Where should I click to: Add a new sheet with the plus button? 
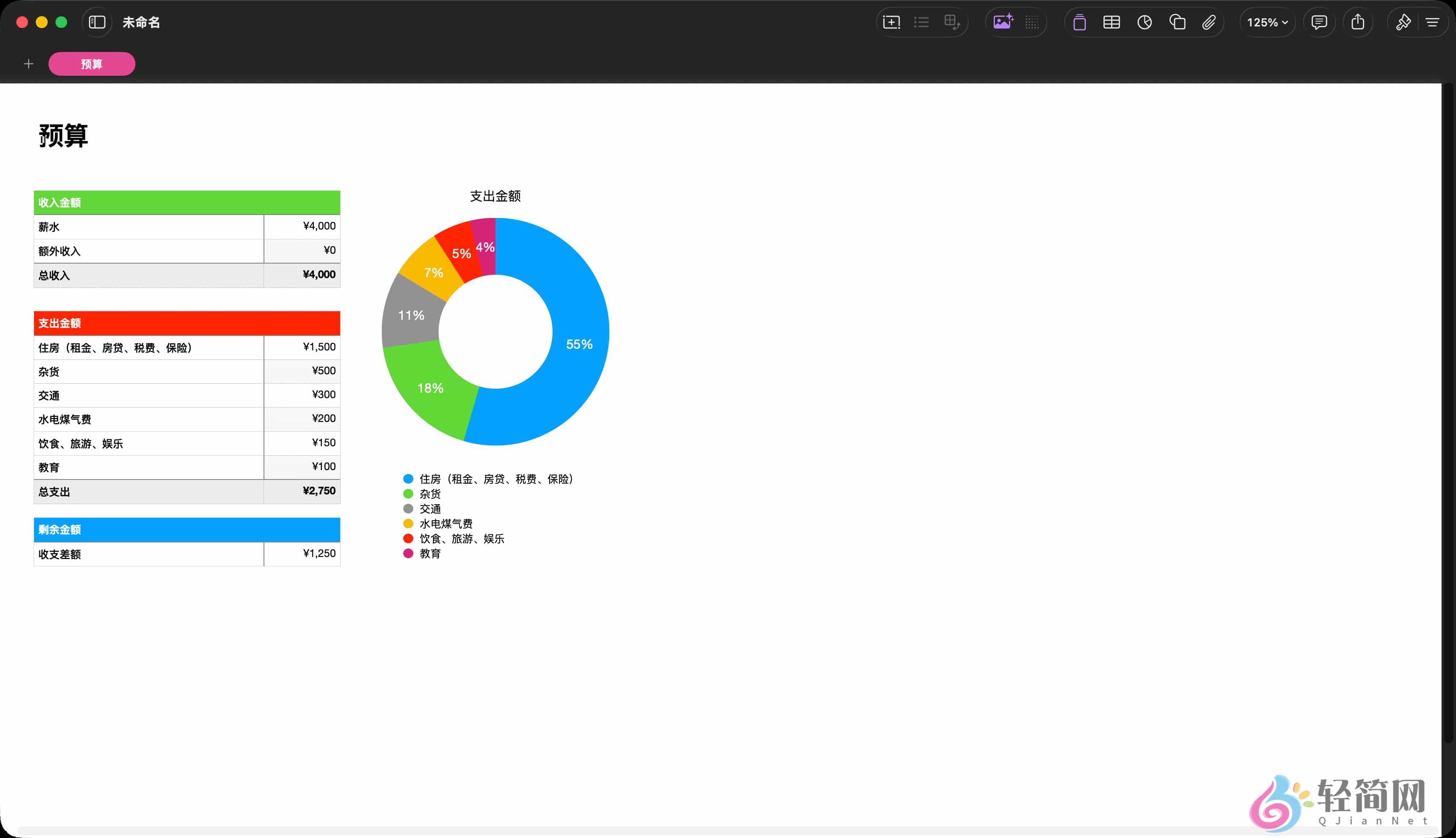coord(28,64)
